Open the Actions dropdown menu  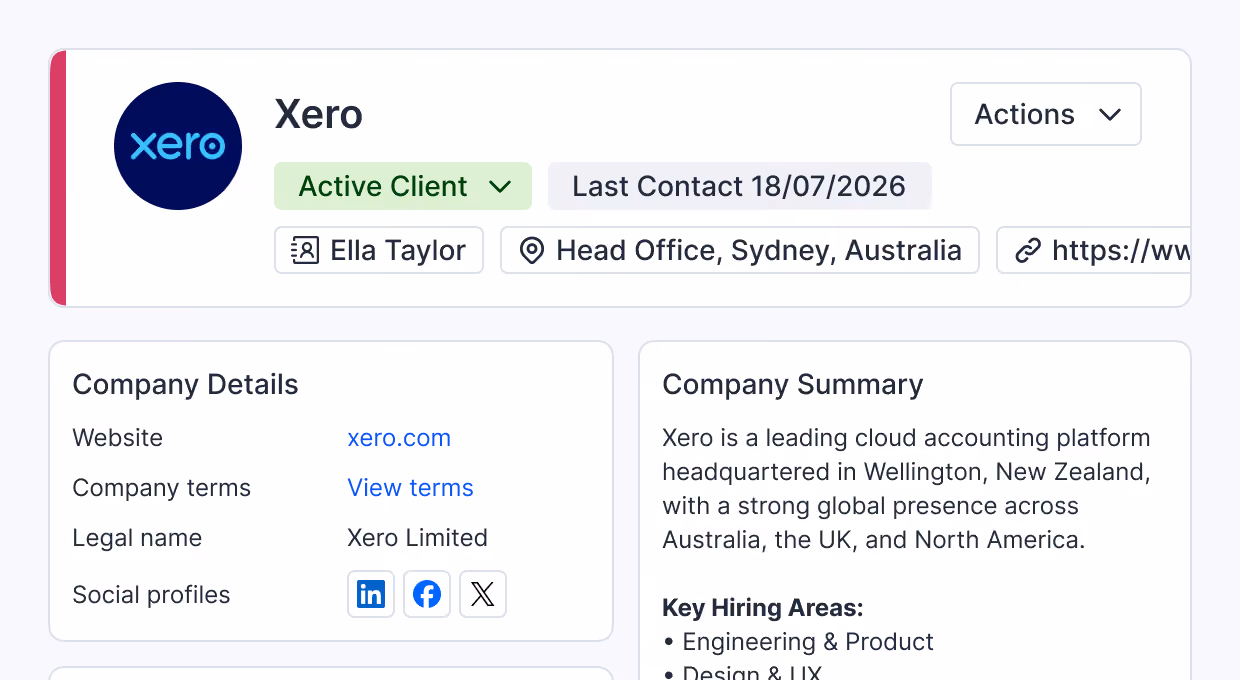click(1046, 114)
